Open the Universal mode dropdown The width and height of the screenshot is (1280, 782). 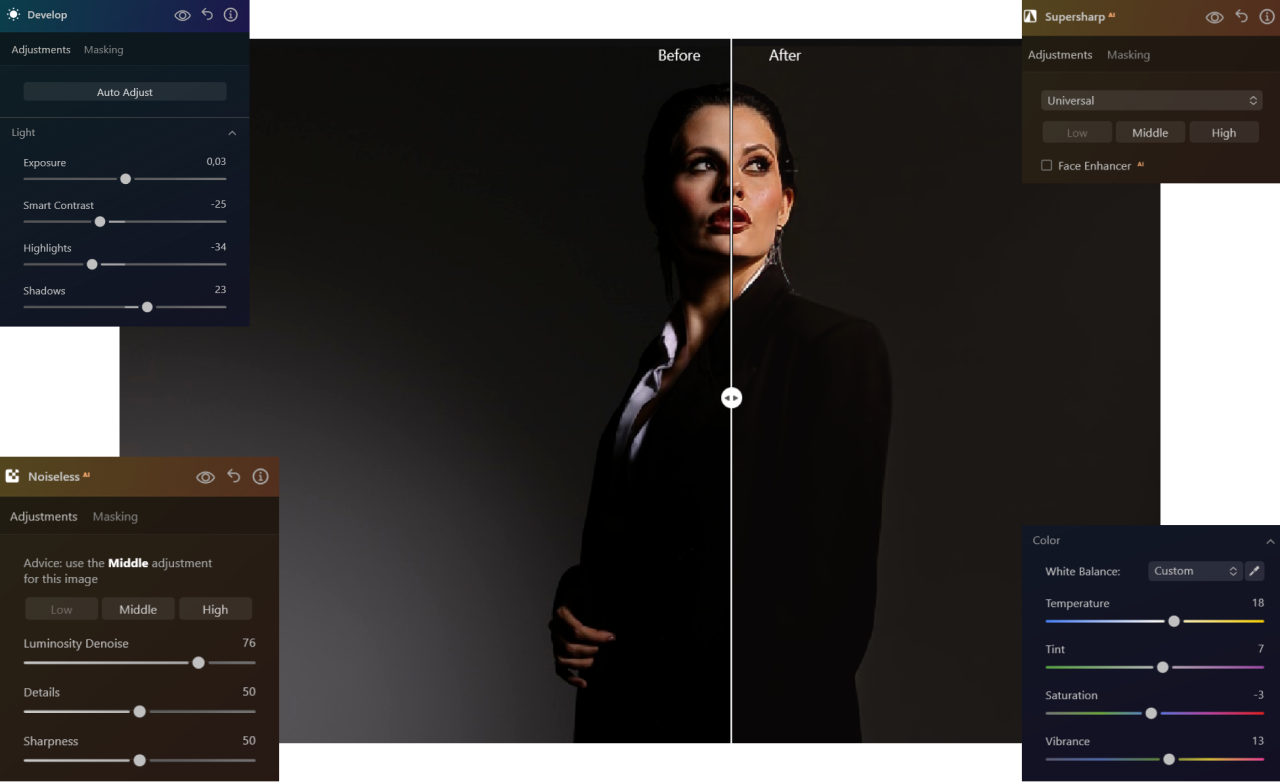pos(1152,101)
